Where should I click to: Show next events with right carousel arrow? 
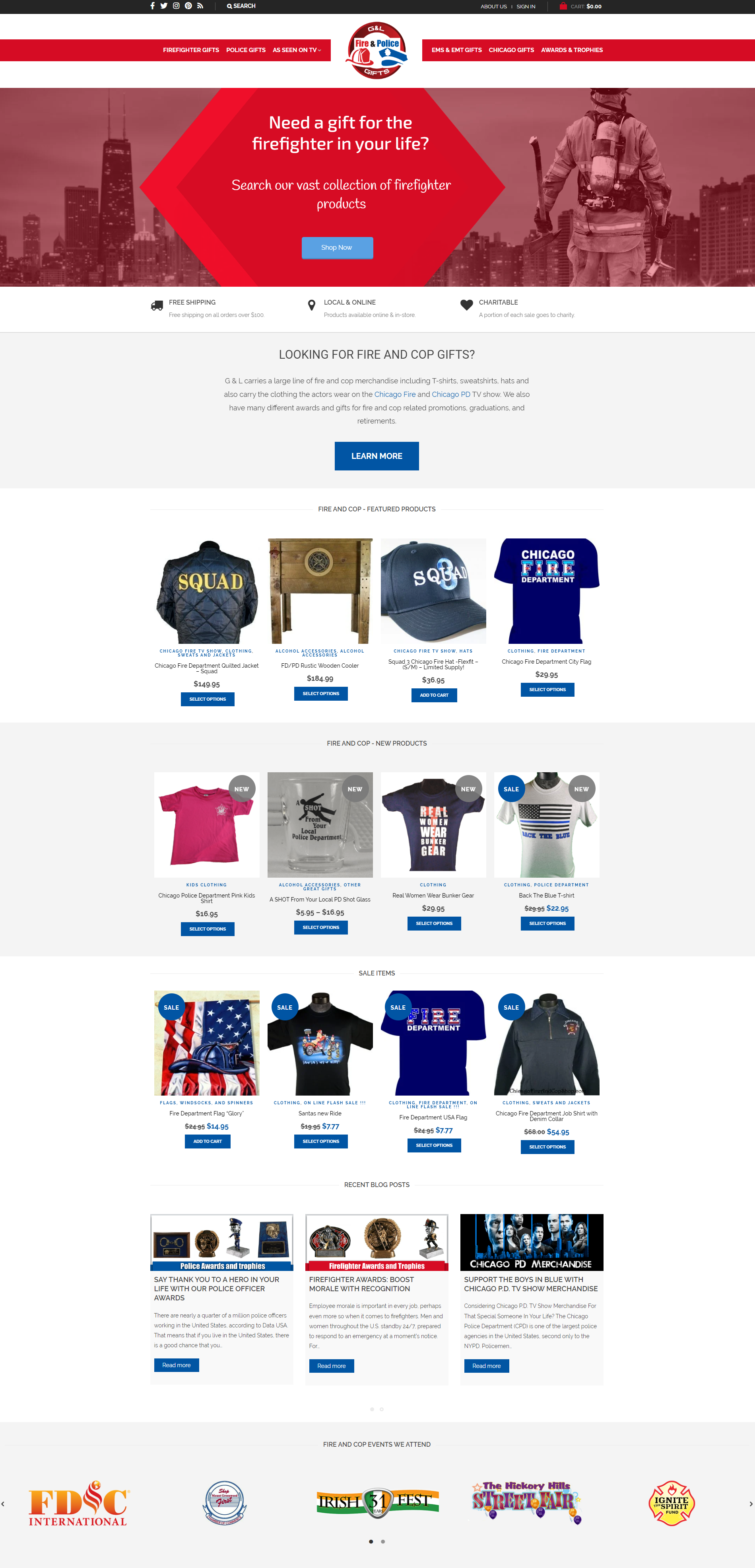751,1504
